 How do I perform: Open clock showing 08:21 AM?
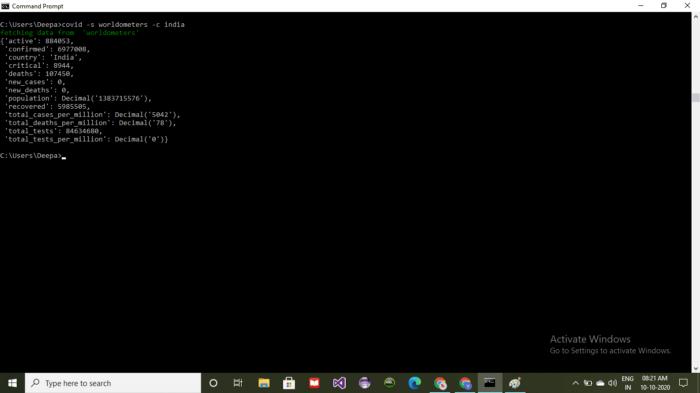(655, 383)
